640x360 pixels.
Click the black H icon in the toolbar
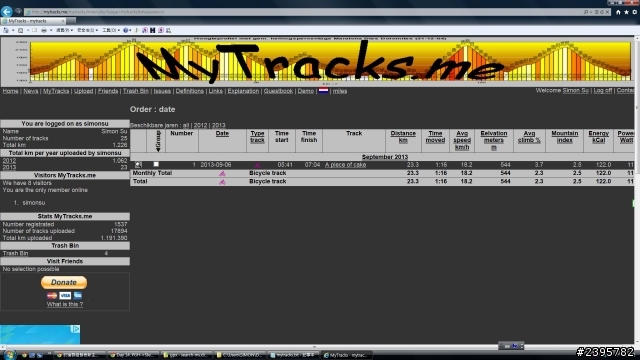(153, 30)
